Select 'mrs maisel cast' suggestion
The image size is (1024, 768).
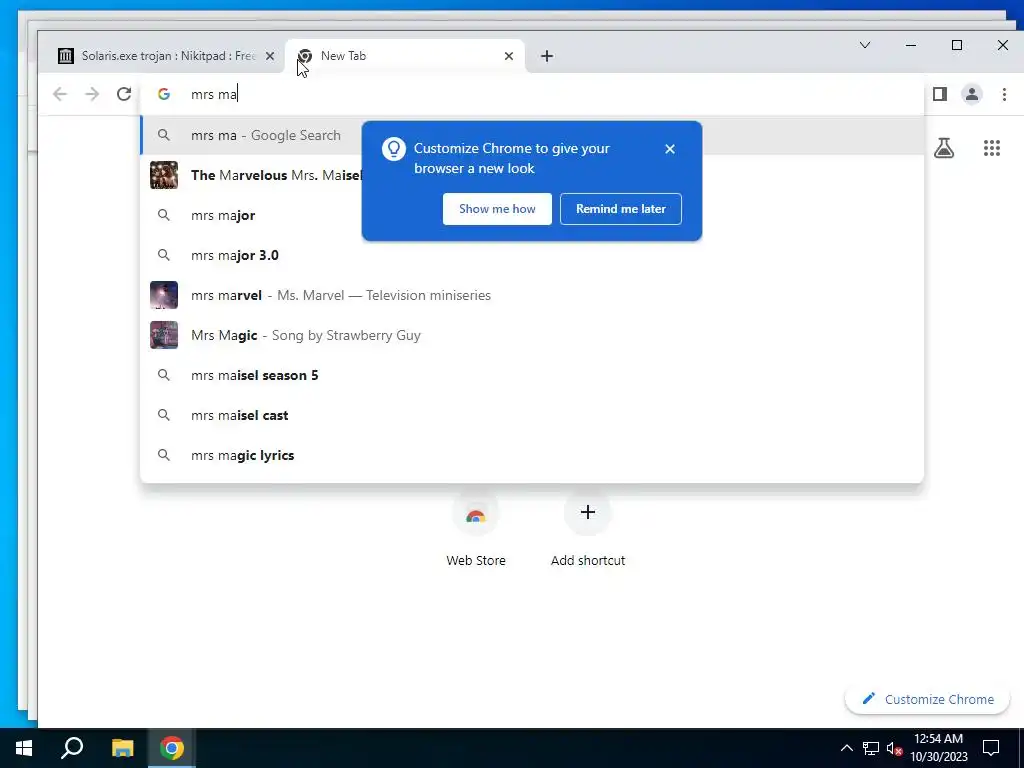point(532,415)
